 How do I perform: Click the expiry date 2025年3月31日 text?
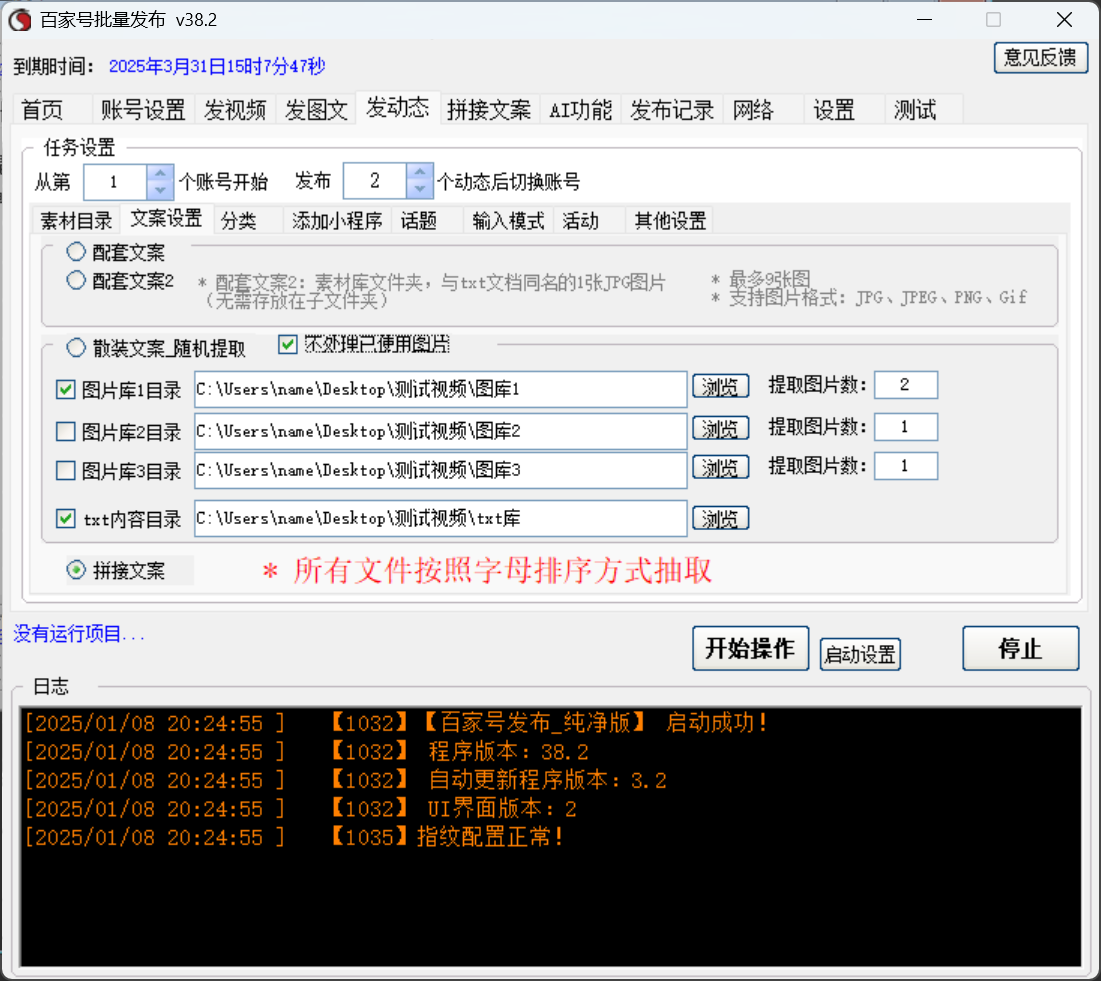[x=217, y=66]
